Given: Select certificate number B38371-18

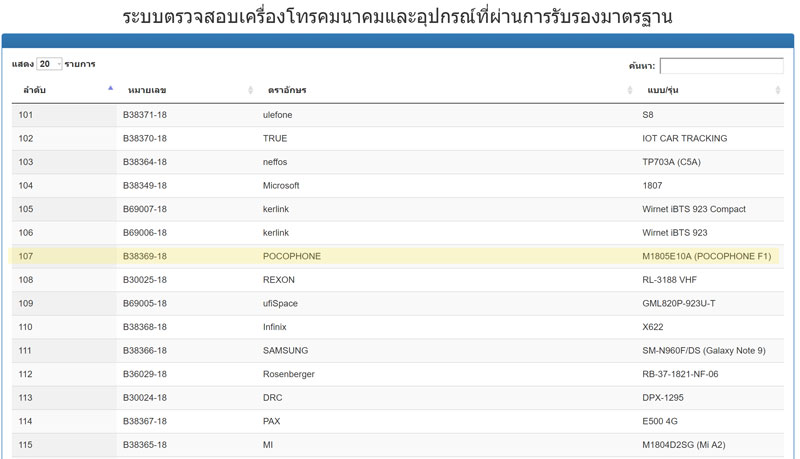Looking at the screenshot, I should (x=145, y=115).
